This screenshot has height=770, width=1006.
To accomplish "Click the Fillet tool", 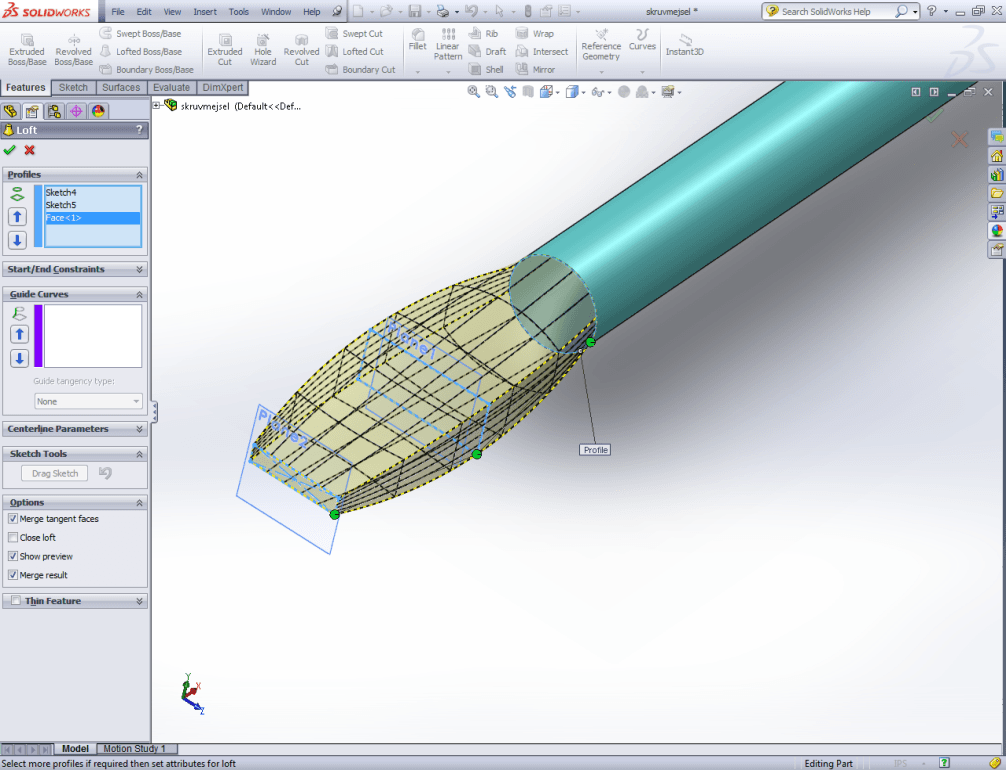I will pyautogui.click(x=417, y=39).
